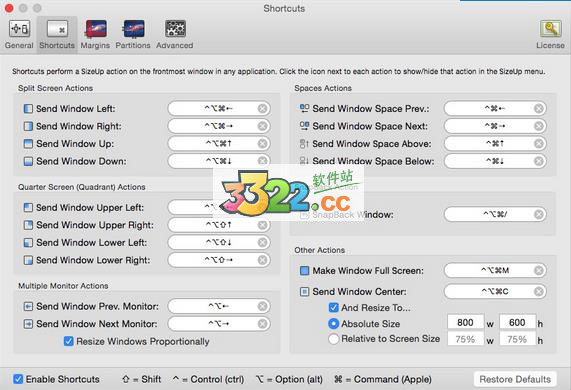Disable the Enable Shortcuts checkbox
571x390 pixels.
[x=18, y=379]
